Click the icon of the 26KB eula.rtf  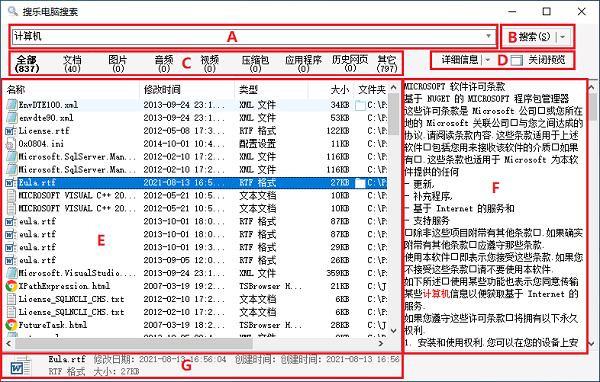click(x=11, y=260)
